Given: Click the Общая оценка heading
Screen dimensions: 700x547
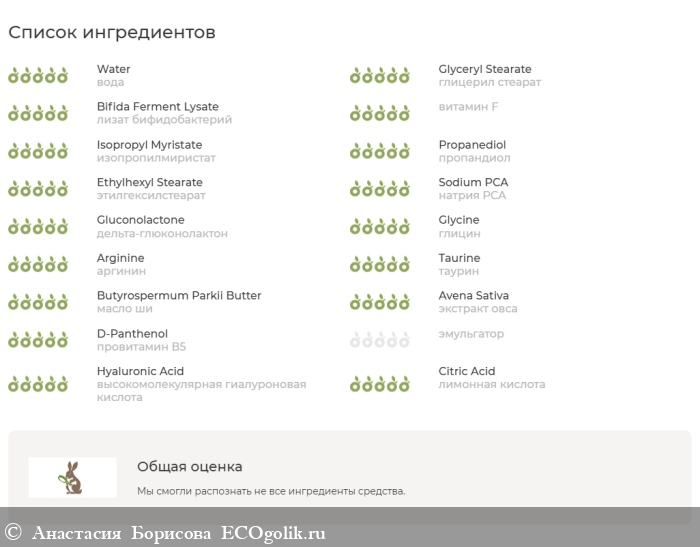Looking at the screenshot, I should pos(189,467).
